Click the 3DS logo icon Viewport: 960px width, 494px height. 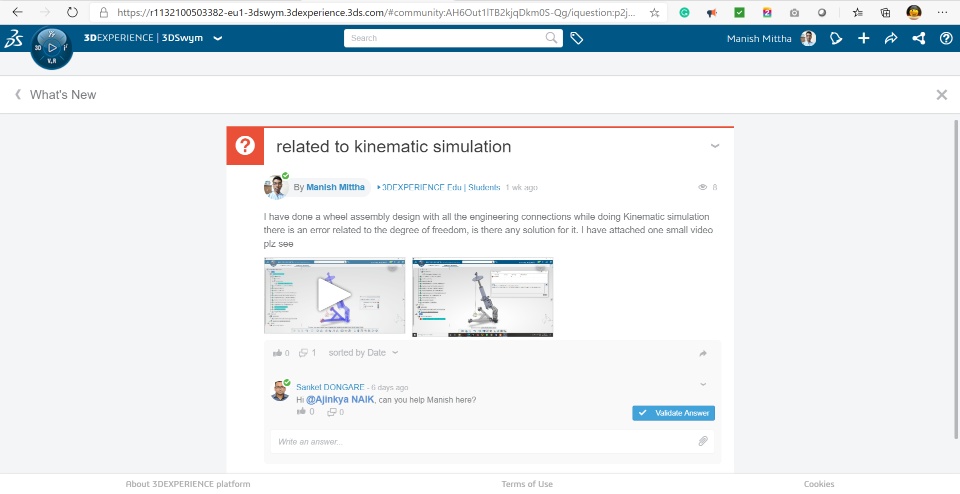13,39
